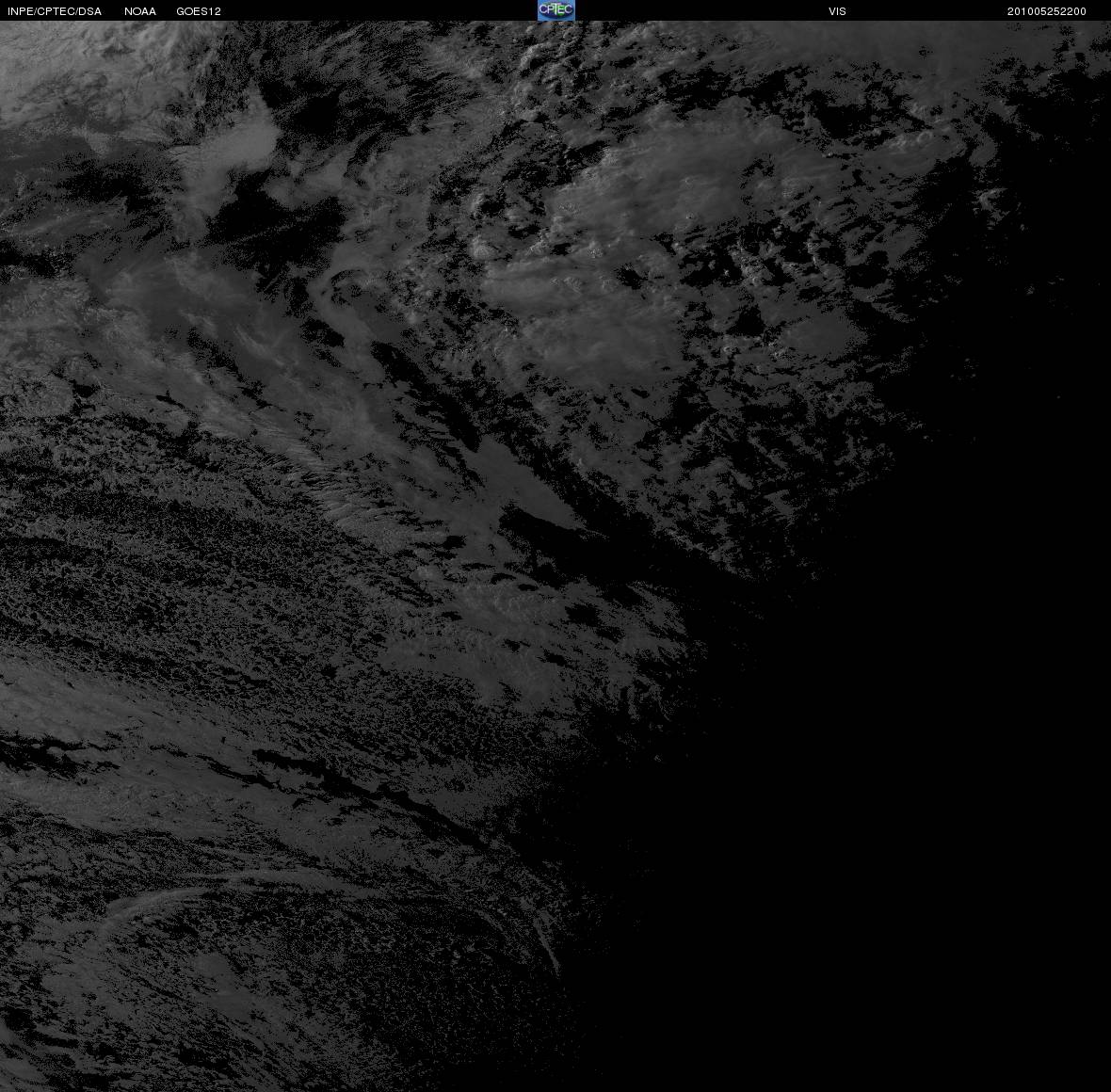The height and width of the screenshot is (1092, 1111).
Task: Click the empty black header bar between CPTEC logo and VIS
Action: pyautogui.click(x=701, y=10)
